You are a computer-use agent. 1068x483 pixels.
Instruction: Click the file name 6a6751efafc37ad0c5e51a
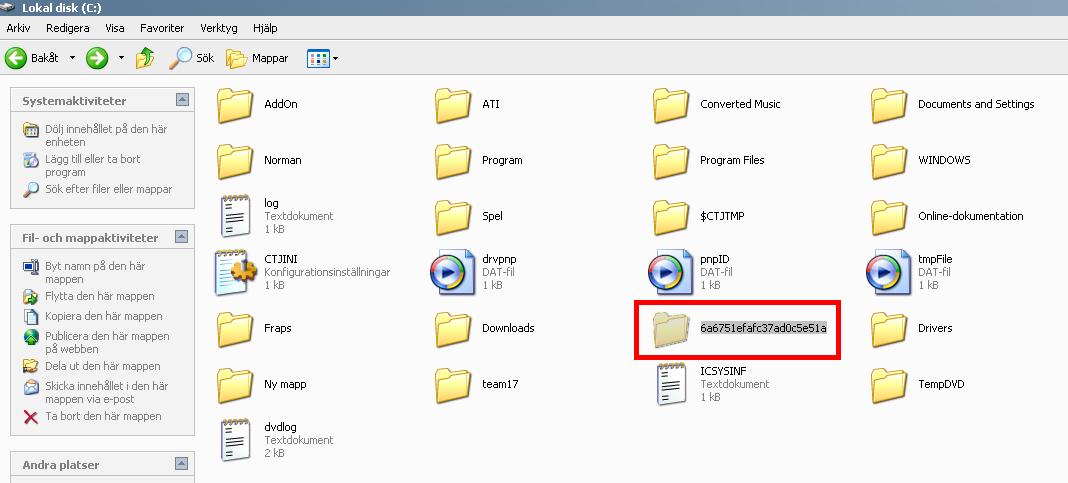(763, 328)
